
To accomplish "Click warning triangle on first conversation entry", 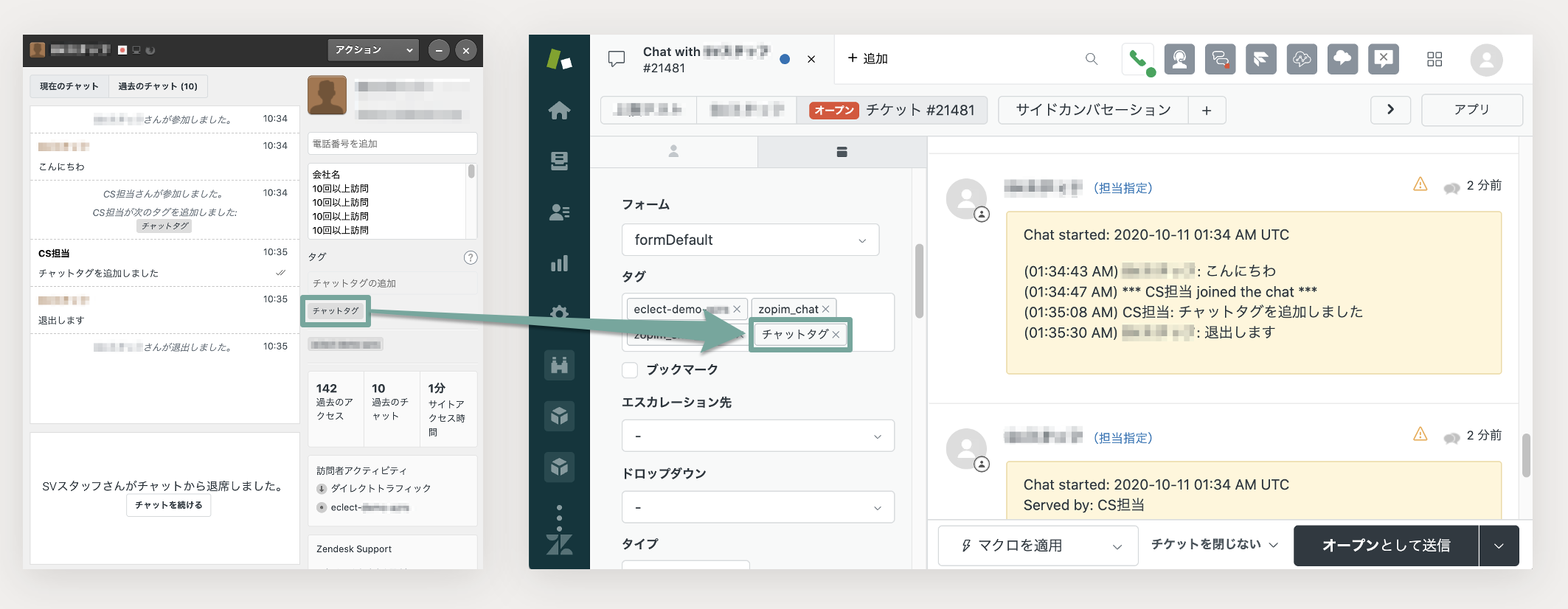I will click(x=1420, y=184).
